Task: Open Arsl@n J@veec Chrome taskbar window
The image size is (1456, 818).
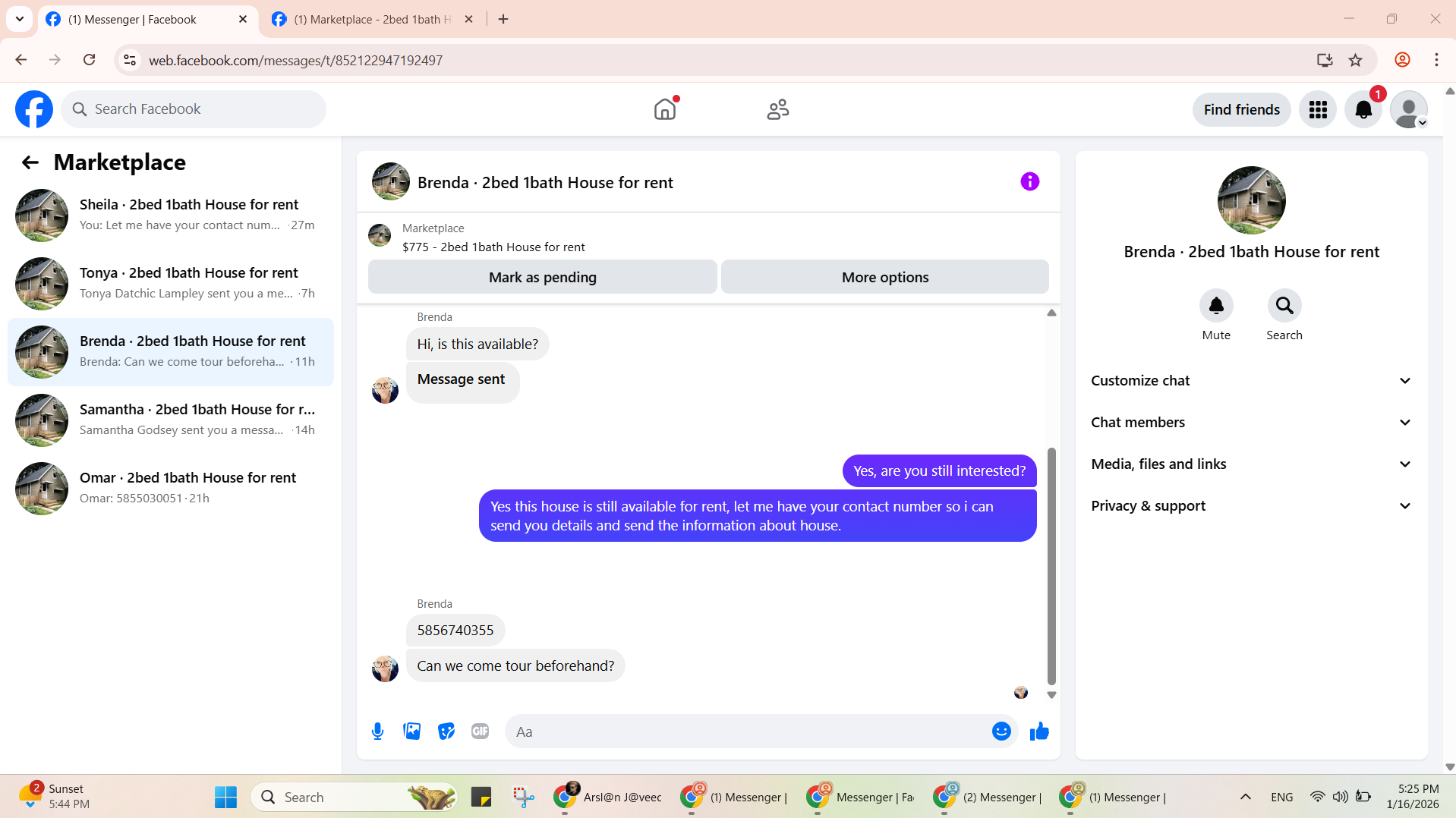Action: pos(609,797)
